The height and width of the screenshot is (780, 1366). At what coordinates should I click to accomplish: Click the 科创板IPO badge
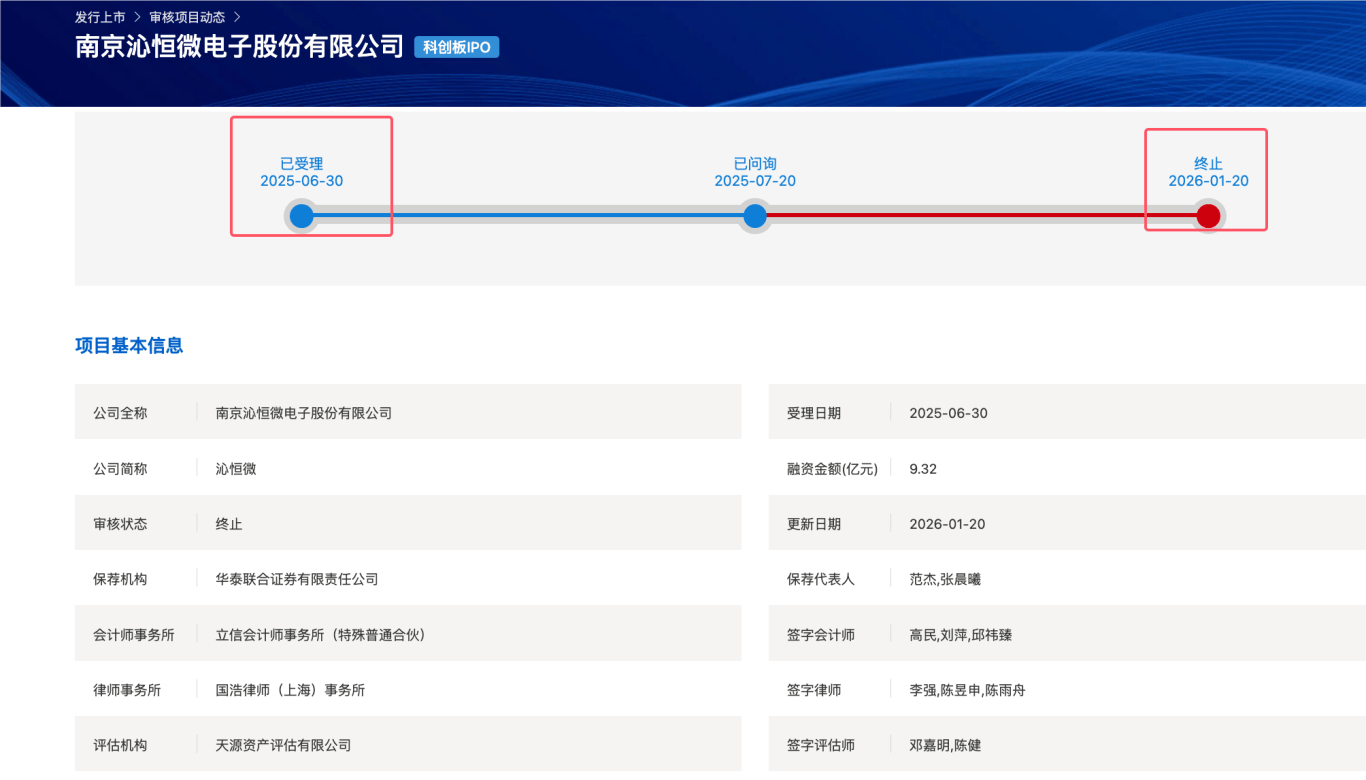(456, 47)
